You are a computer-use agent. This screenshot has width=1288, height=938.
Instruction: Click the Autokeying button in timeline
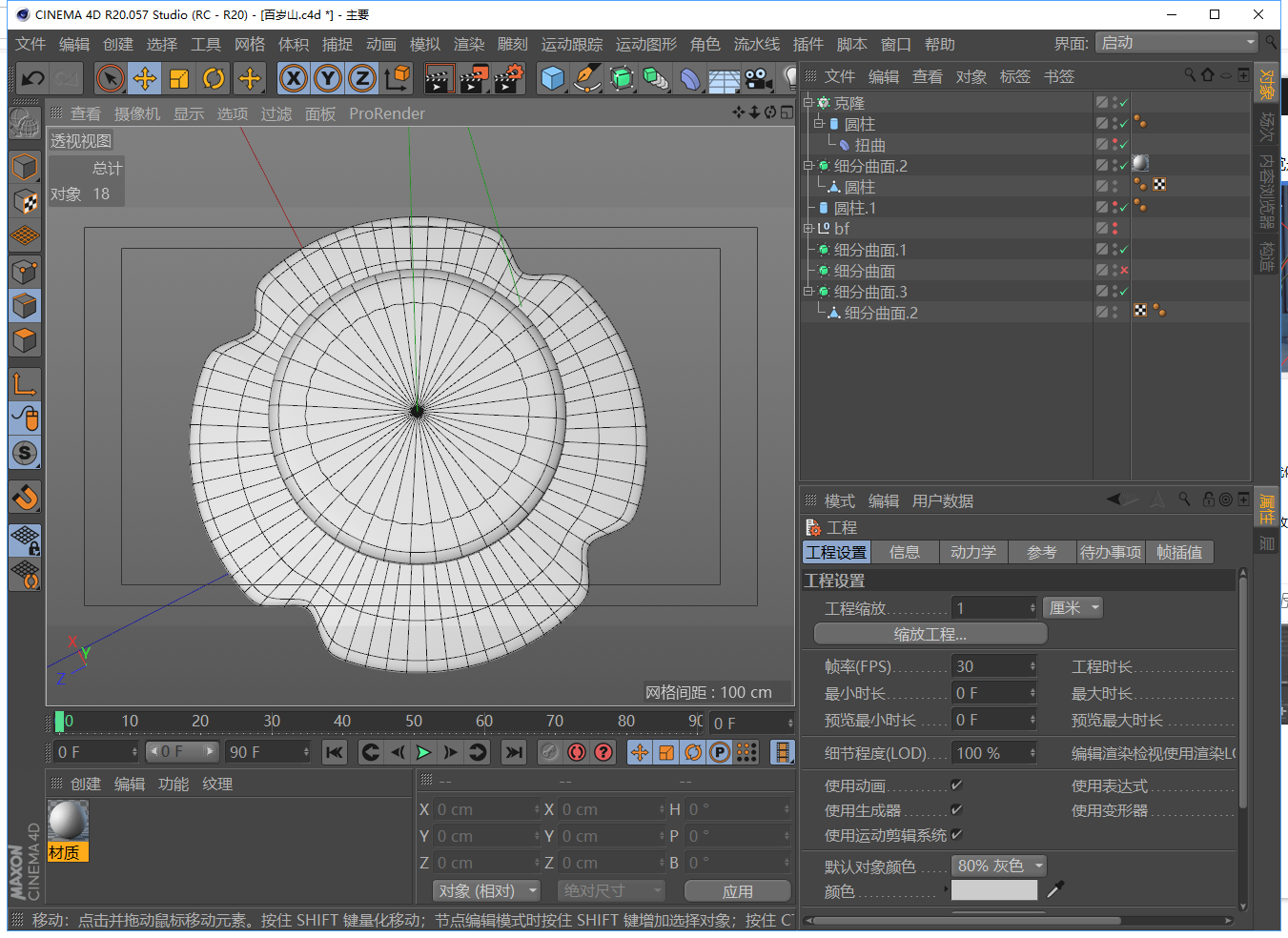[576, 752]
